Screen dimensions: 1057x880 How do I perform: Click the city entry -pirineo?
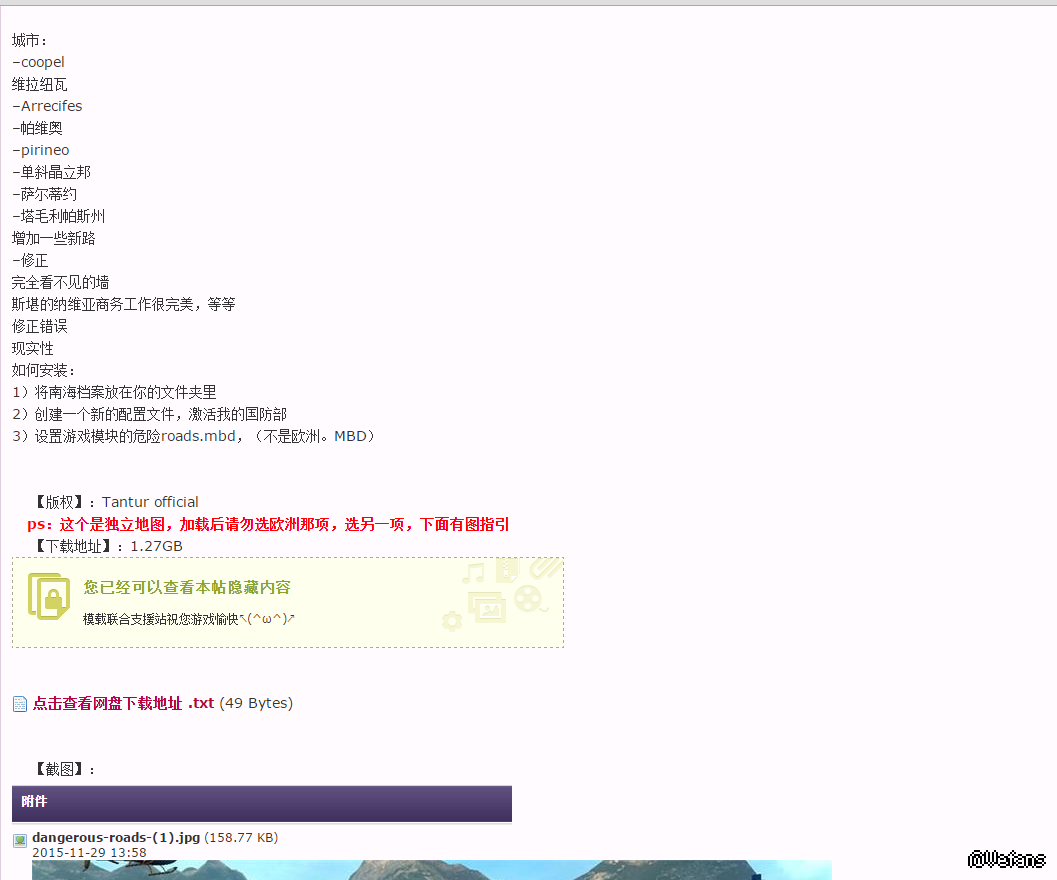(41, 150)
